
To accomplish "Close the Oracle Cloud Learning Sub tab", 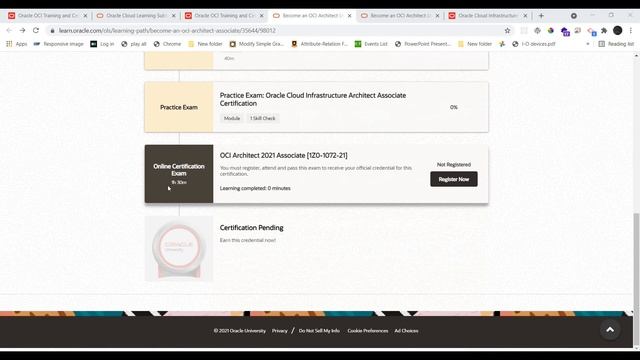I will tap(173, 16).
